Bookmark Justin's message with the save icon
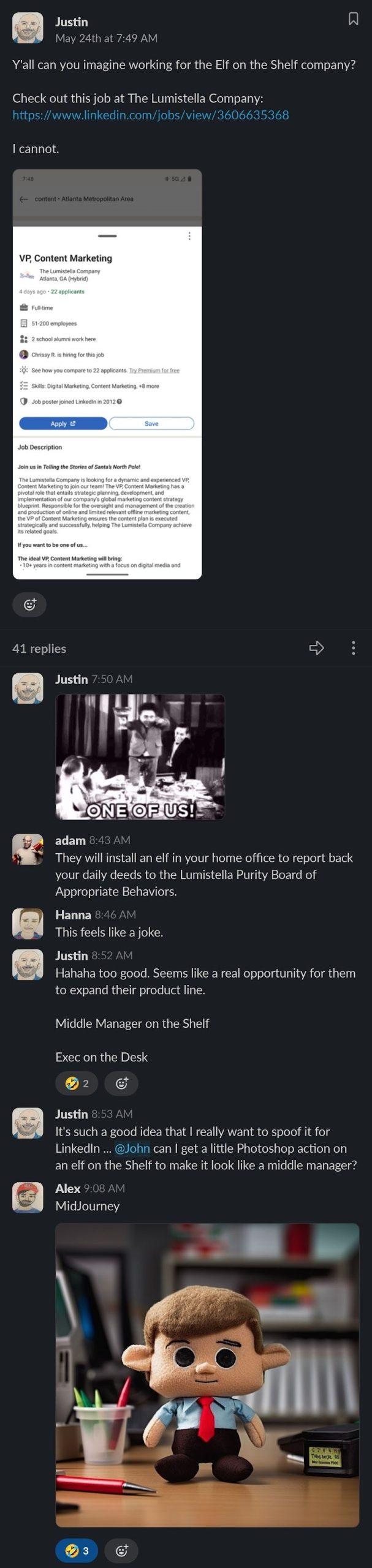Image resolution: width=372 pixels, height=1568 pixels. [353, 19]
